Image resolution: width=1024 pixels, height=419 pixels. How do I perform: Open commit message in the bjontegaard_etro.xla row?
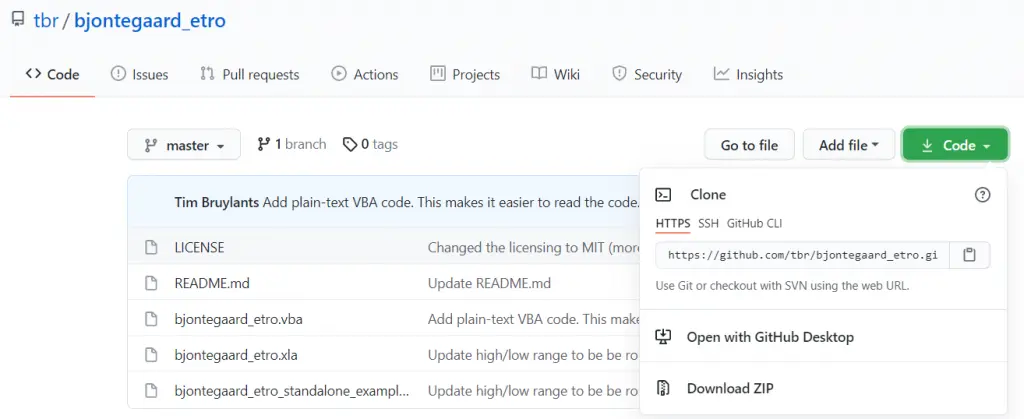click(x=534, y=355)
